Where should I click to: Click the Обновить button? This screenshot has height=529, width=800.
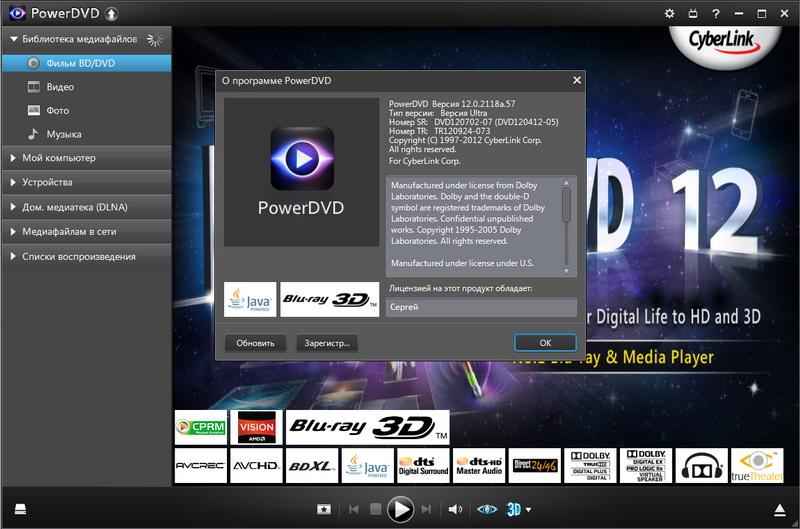tap(255, 343)
